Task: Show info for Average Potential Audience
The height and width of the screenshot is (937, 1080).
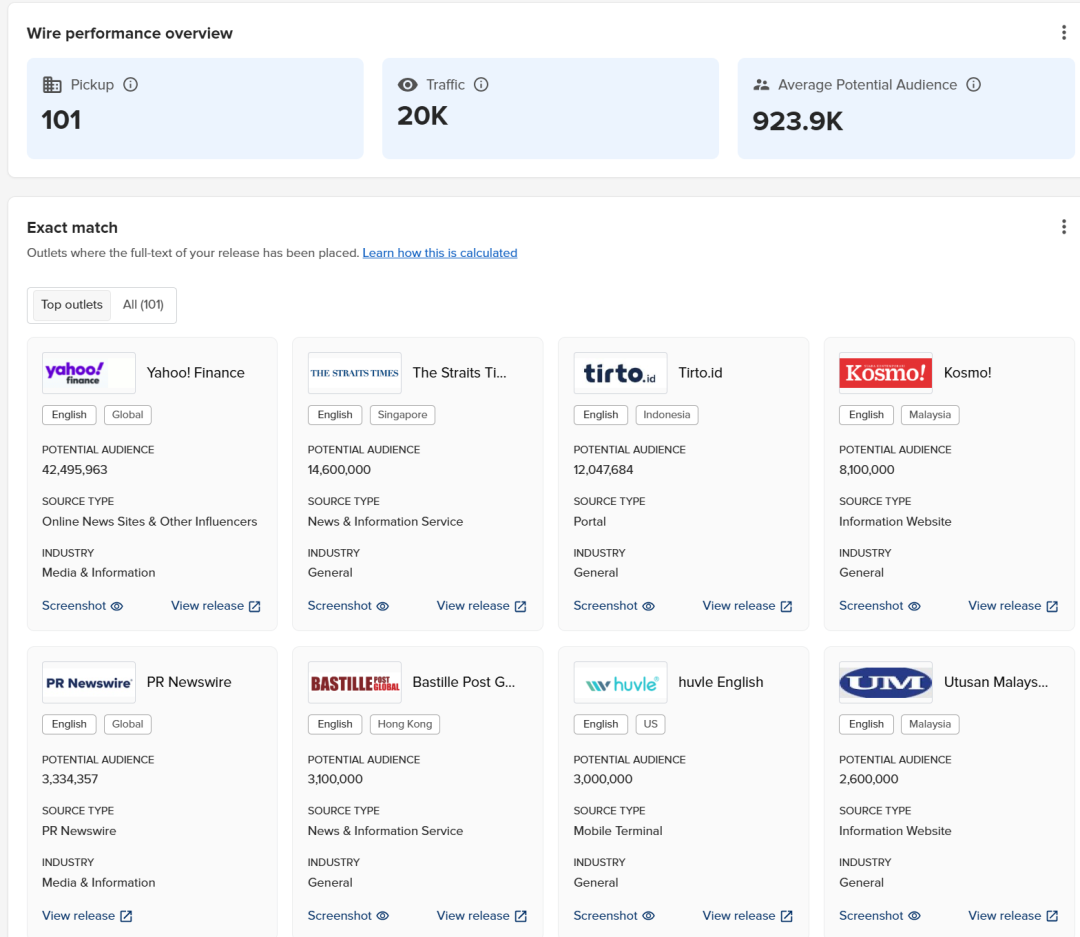Action: pyautogui.click(x=973, y=85)
